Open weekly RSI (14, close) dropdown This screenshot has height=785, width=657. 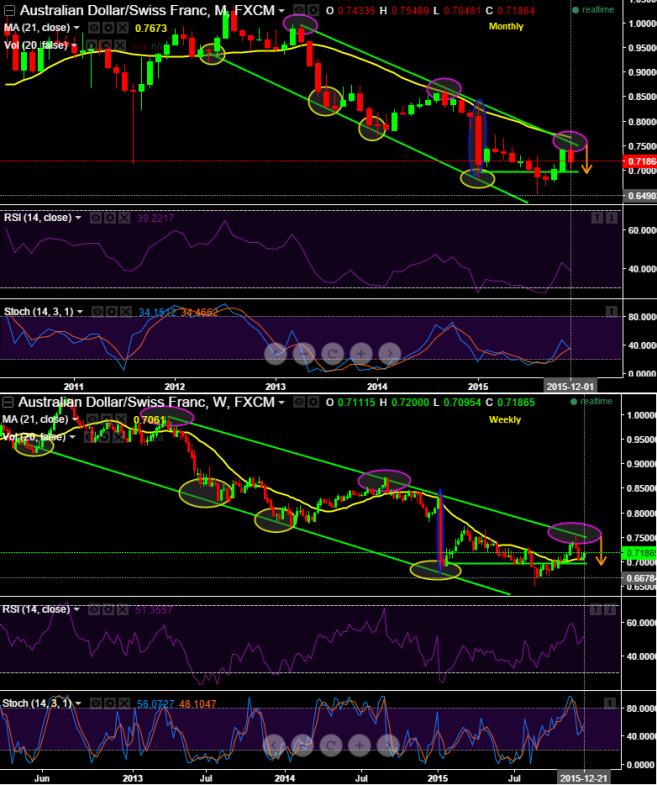click(77, 609)
